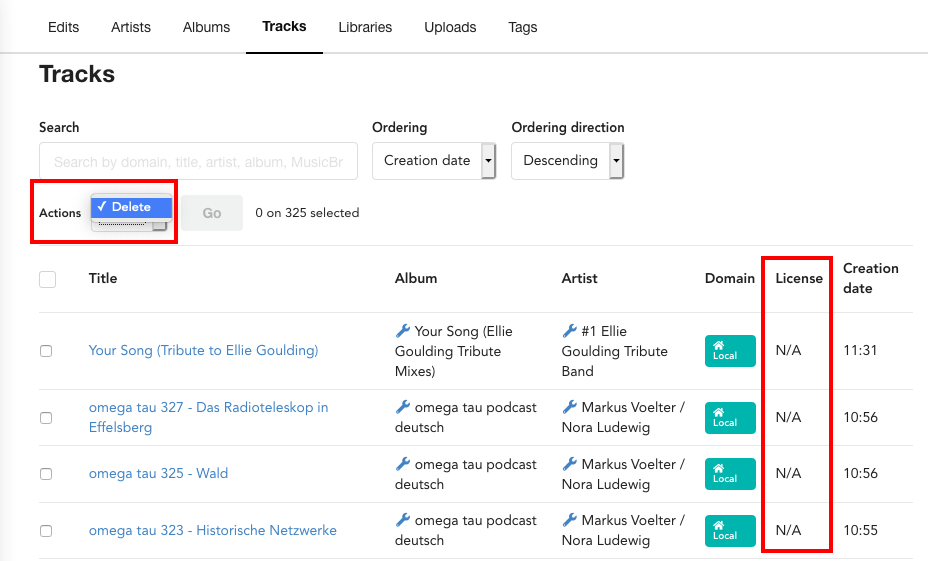Viewport: 928px width, 561px height.
Task: Click the track search input field
Action: click(198, 161)
